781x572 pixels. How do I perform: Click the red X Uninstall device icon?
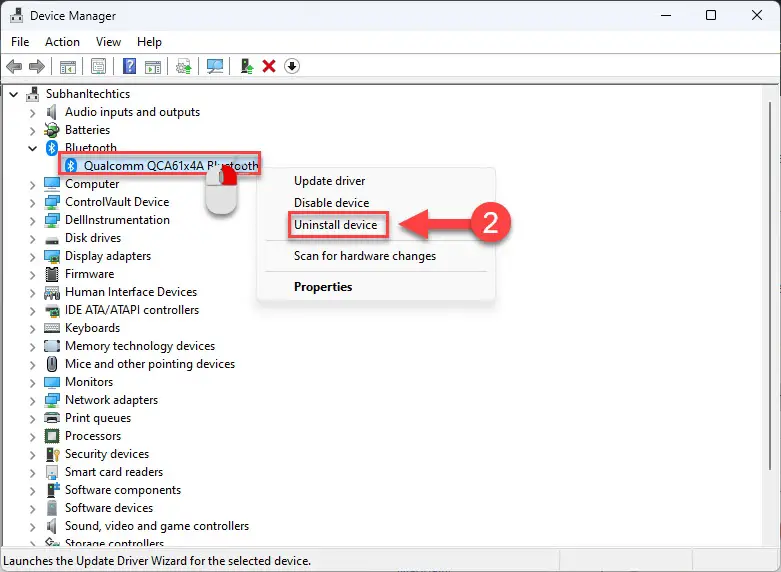[x=269, y=66]
